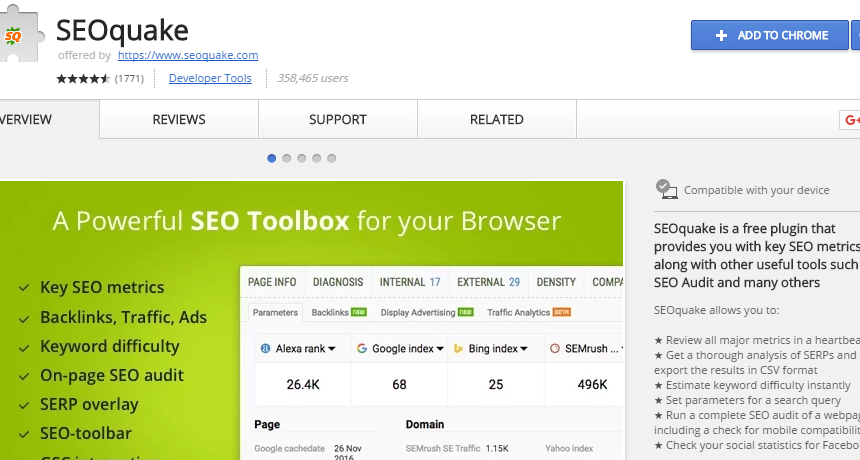Click the Google+ share button
Viewport: 860px width, 460px height.
(850, 120)
